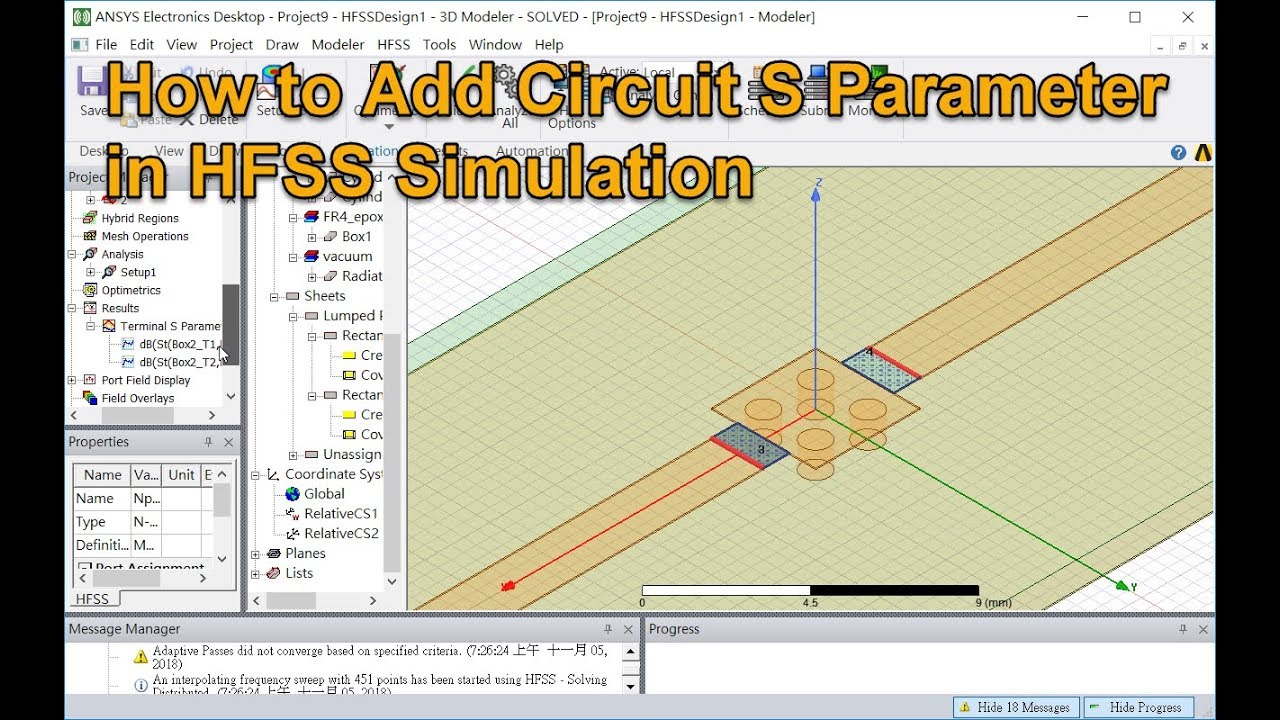
Task: Click the Optimetrics icon in project tree
Action: coord(90,290)
